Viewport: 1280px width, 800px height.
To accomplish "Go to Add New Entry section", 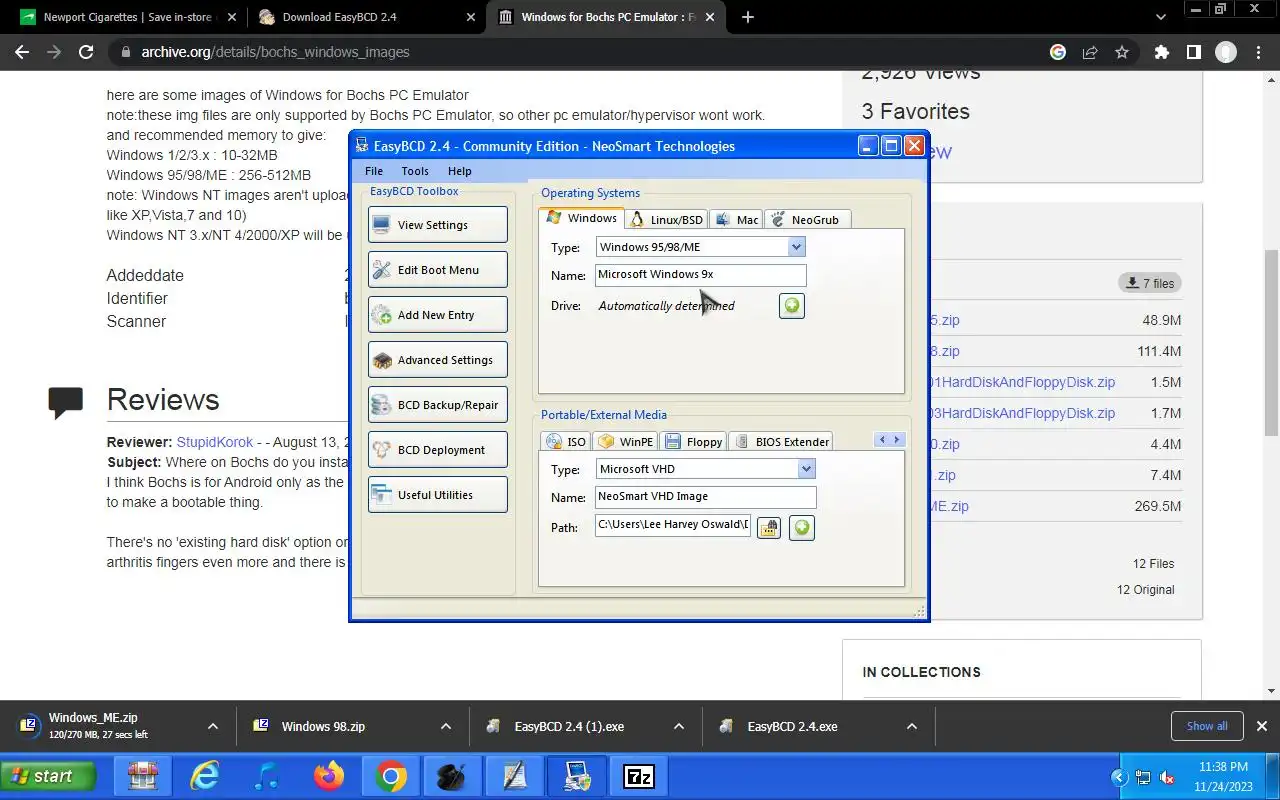I will 437,315.
